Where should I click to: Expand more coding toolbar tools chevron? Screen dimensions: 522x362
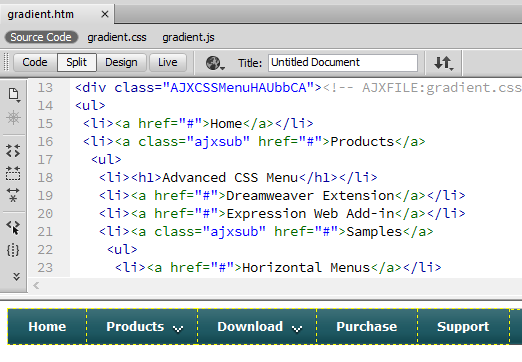point(16,276)
